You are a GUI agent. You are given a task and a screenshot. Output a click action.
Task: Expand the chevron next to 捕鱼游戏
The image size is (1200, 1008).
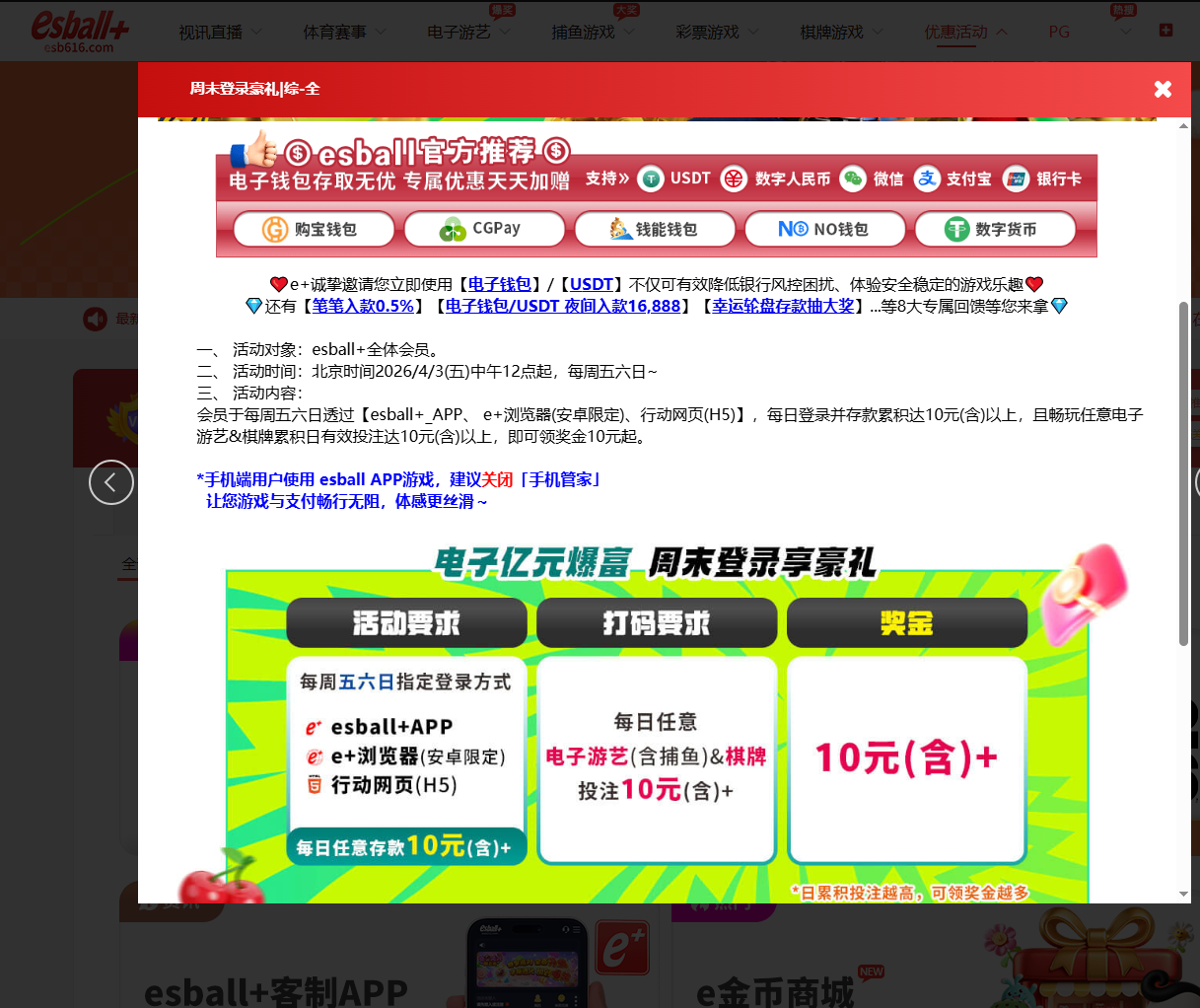pyautogui.click(x=630, y=32)
